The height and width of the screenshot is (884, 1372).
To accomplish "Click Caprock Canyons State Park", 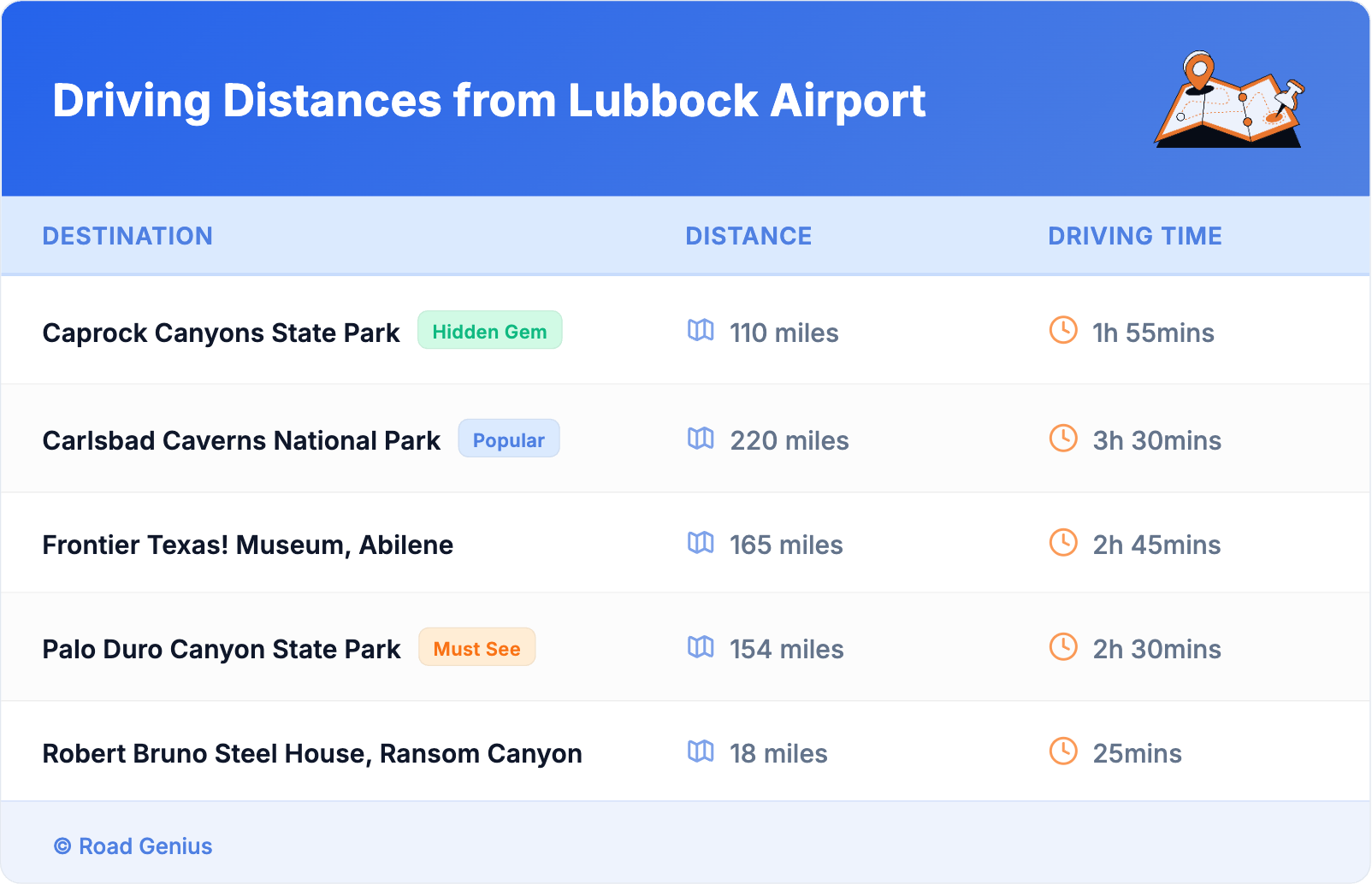I will pos(221,333).
